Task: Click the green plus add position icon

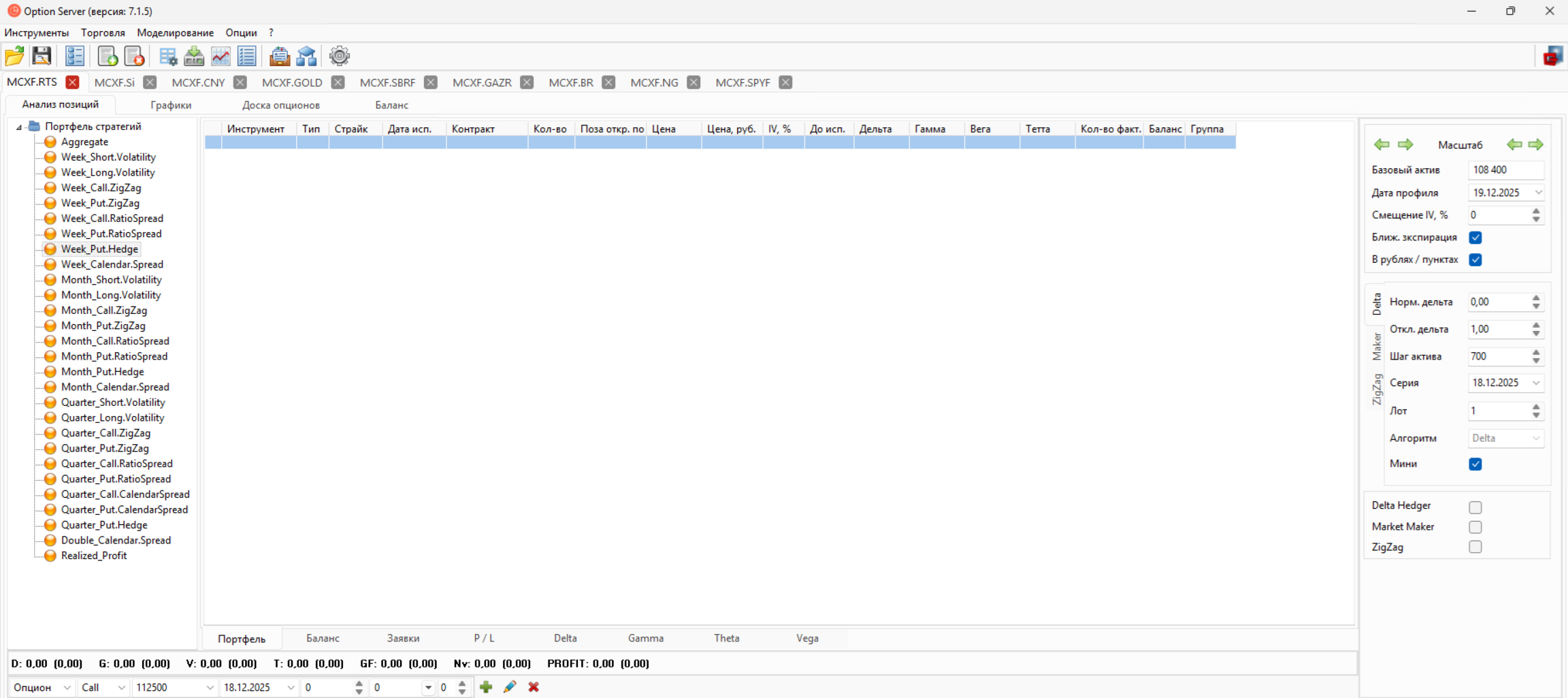Action: coord(486,687)
